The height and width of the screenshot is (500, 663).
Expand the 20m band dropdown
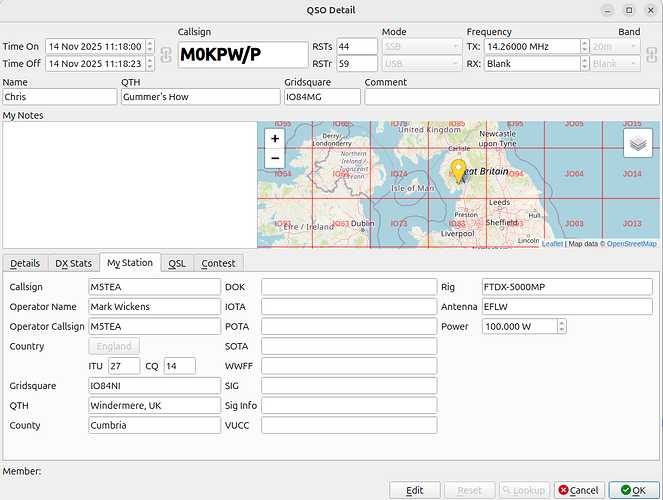pyautogui.click(x=615, y=46)
